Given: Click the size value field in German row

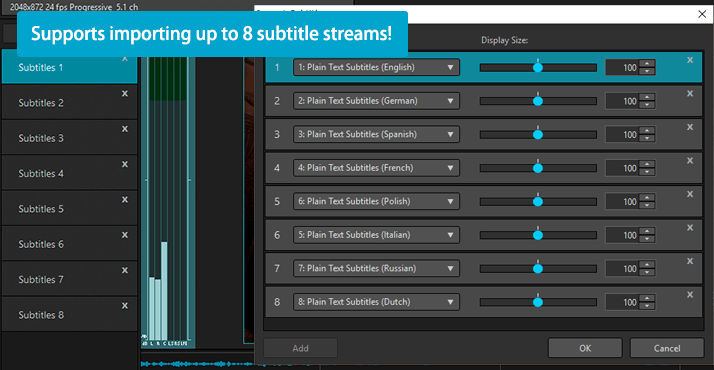Looking at the screenshot, I should [622, 101].
